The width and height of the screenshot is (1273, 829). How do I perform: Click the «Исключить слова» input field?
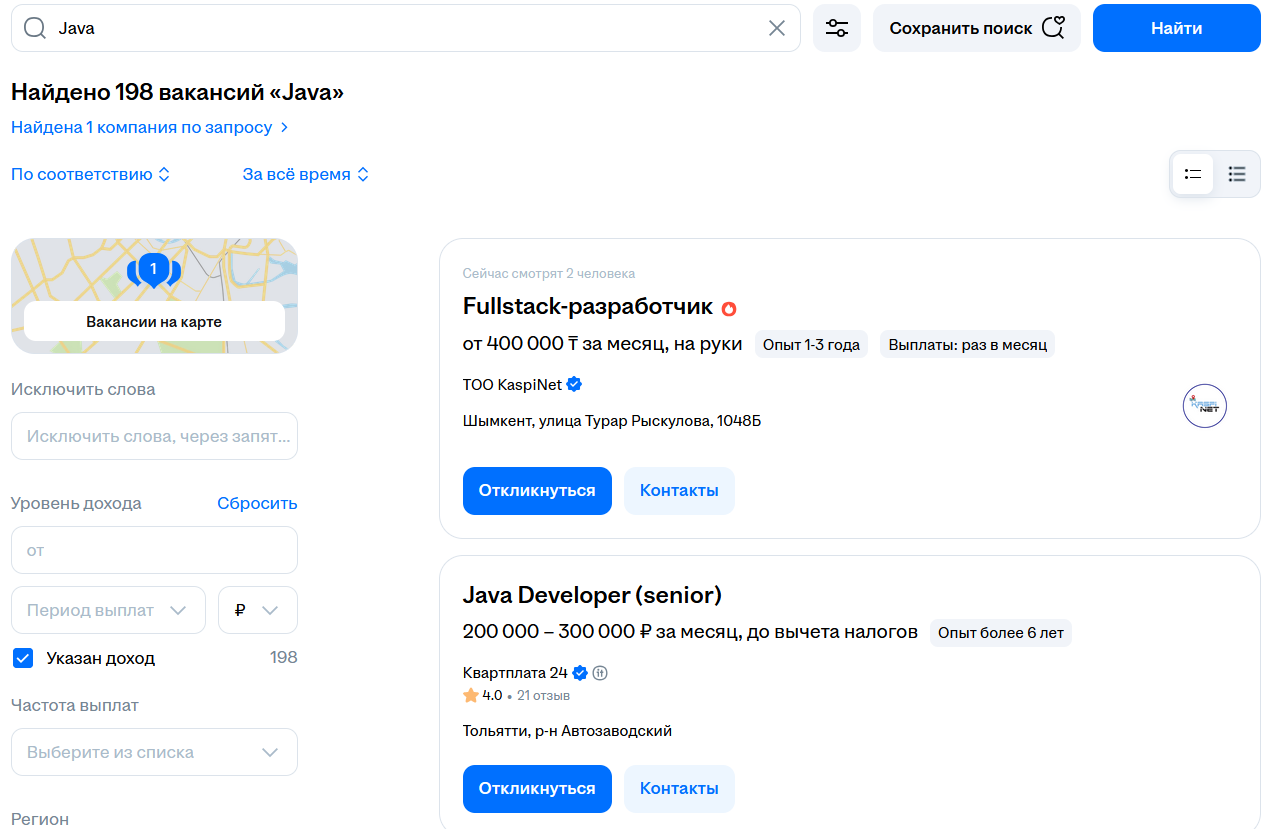click(x=154, y=436)
